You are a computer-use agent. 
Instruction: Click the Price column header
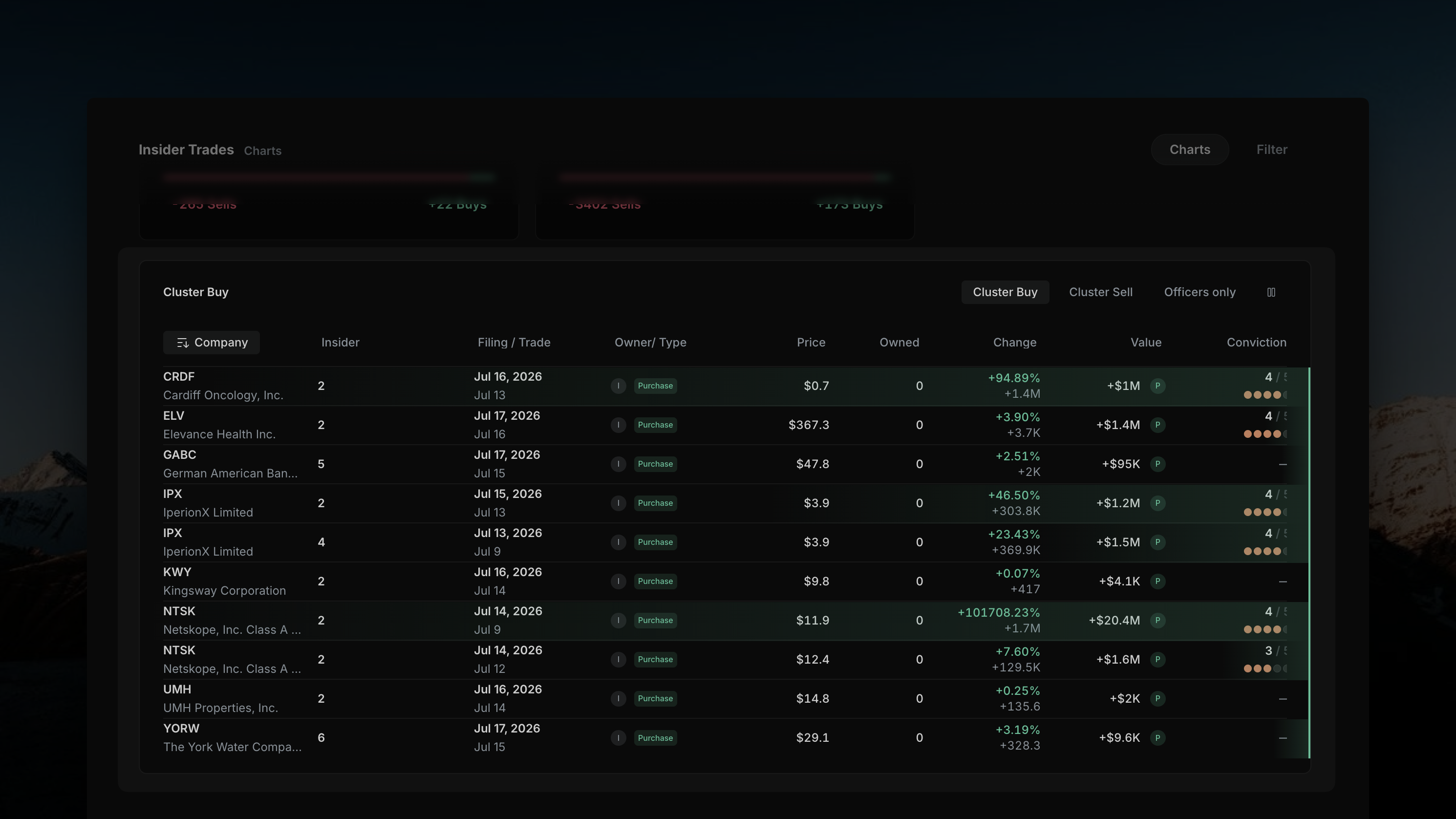pos(811,343)
